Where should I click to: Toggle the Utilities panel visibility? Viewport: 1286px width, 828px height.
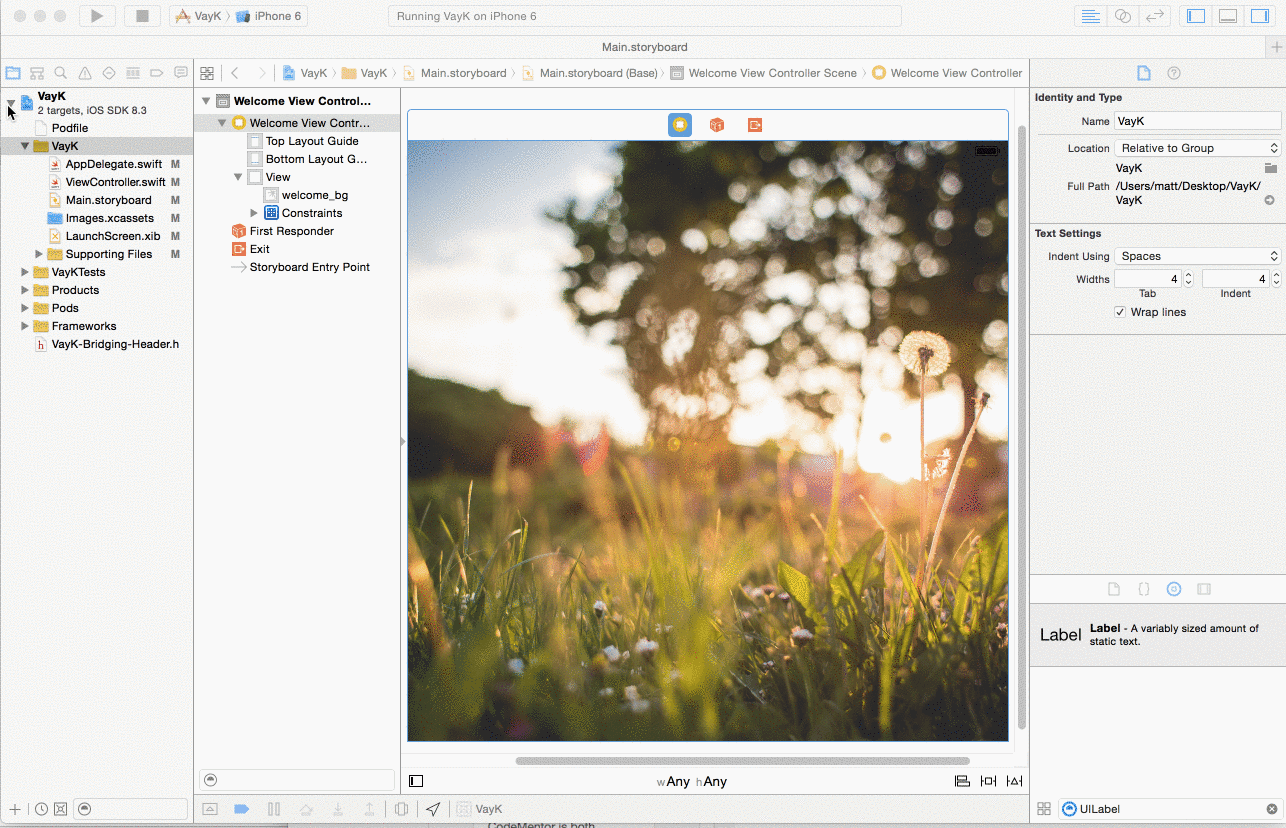click(1259, 16)
